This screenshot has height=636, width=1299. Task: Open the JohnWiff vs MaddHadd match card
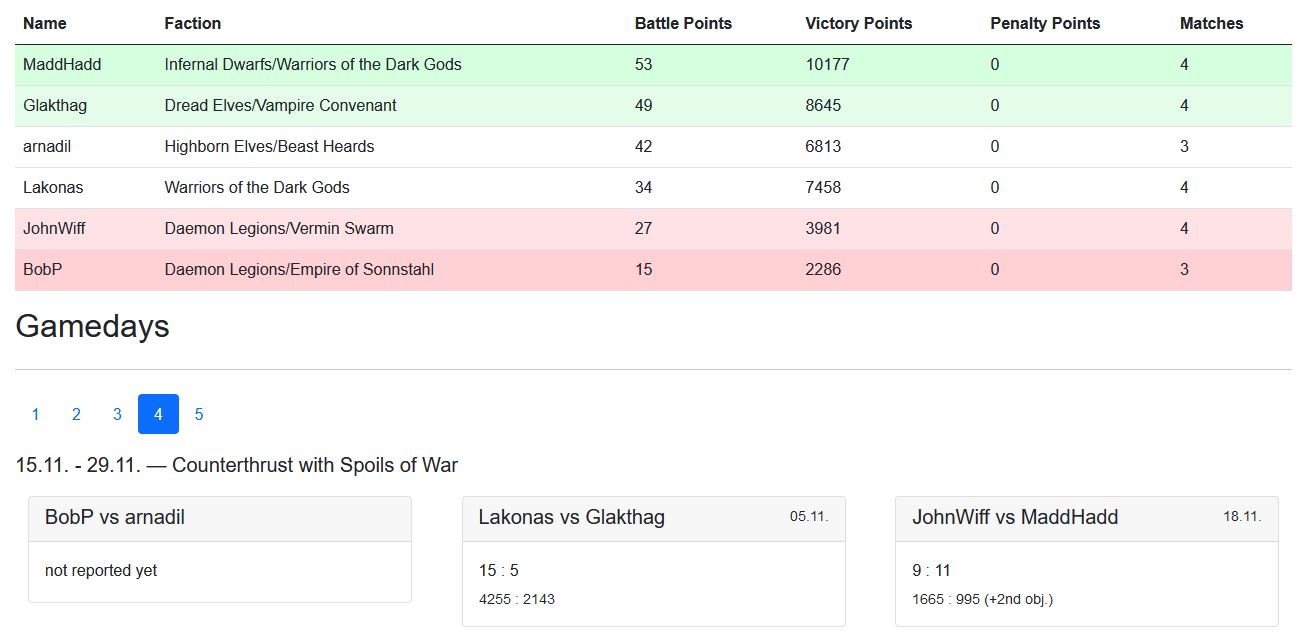tap(1015, 518)
